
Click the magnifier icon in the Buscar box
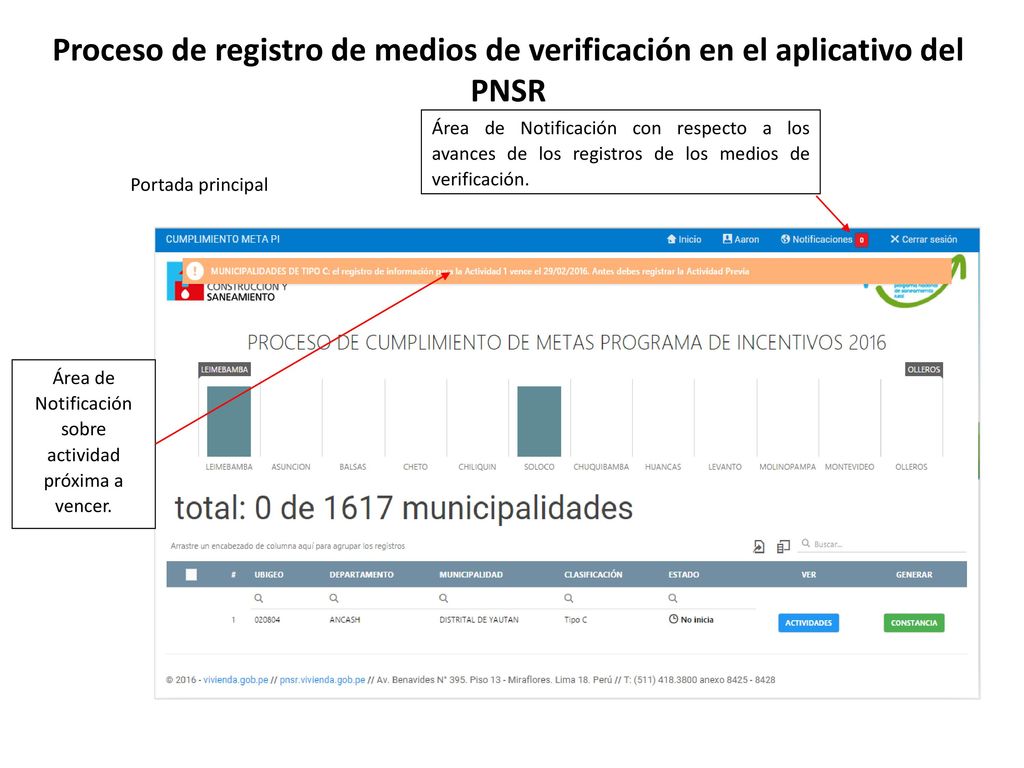point(806,543)
